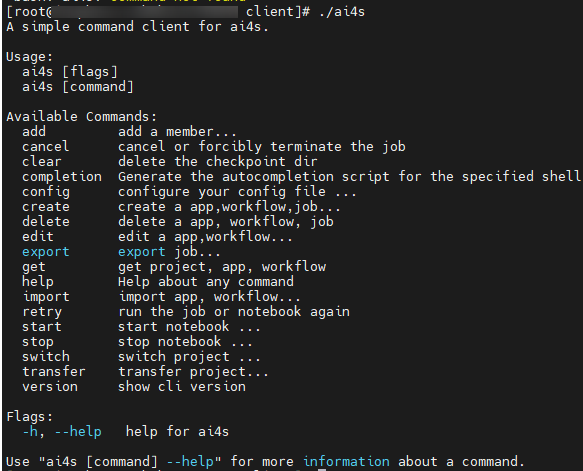Viewport: 583px width, 471px height.
Task: Click the quoted "ai4s [command] --help" hint
Action: click(x=130, y=462)
